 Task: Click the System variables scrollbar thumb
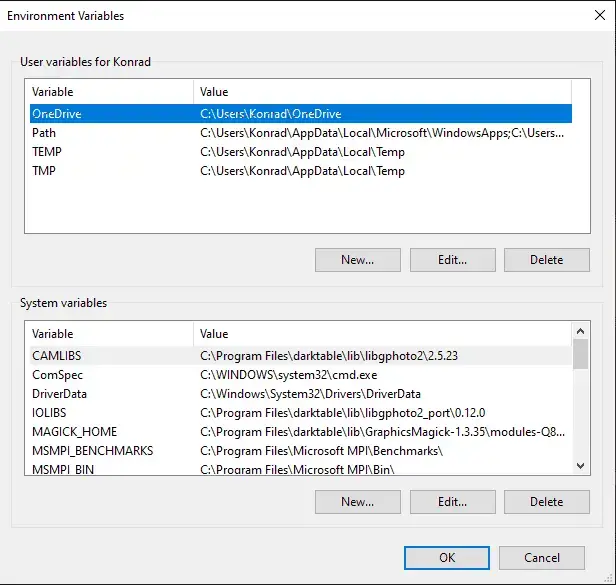580,354
